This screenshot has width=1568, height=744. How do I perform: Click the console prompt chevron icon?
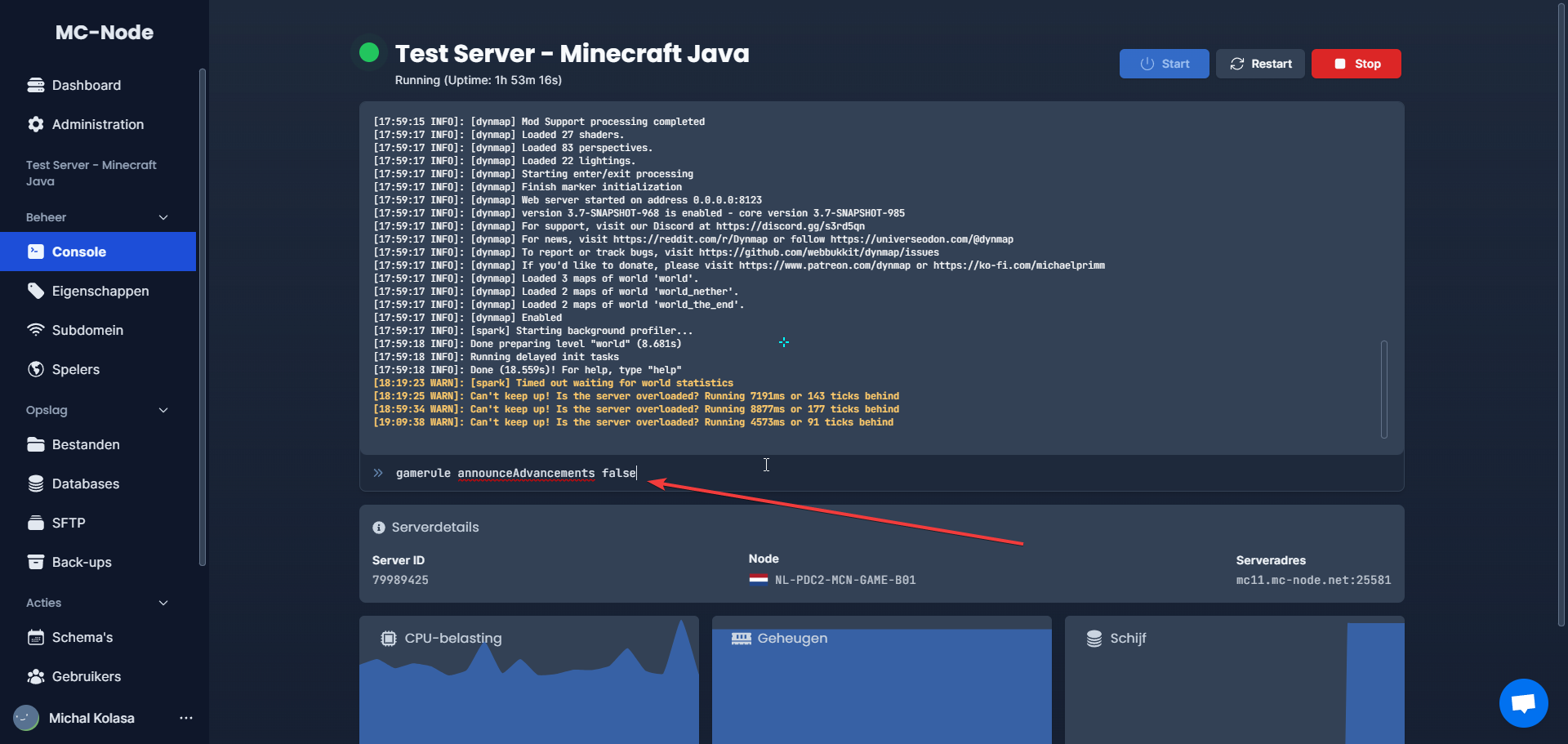click(378, 473)
